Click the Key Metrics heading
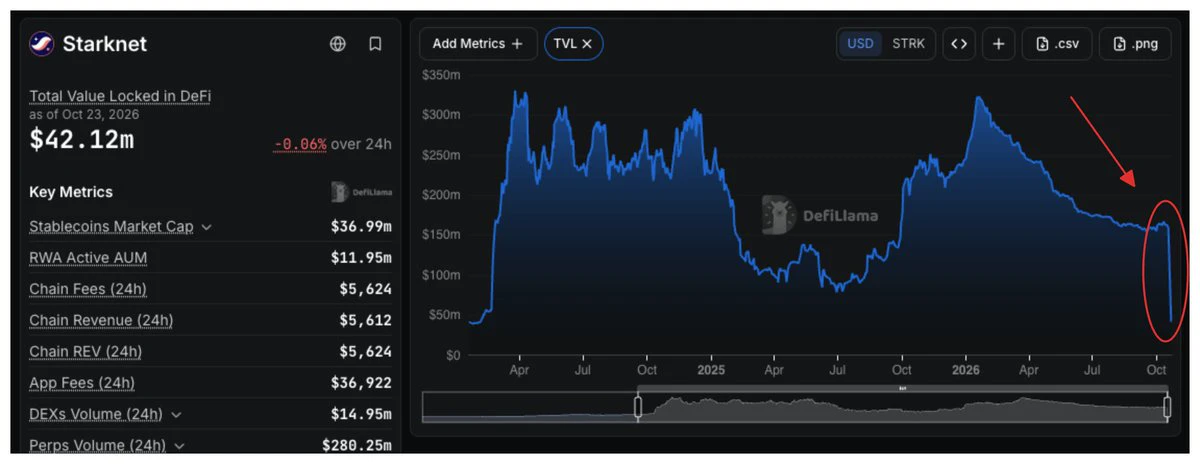Image resolution: width=1200 pixels, height=464 pixels. (x=71, y=192)
